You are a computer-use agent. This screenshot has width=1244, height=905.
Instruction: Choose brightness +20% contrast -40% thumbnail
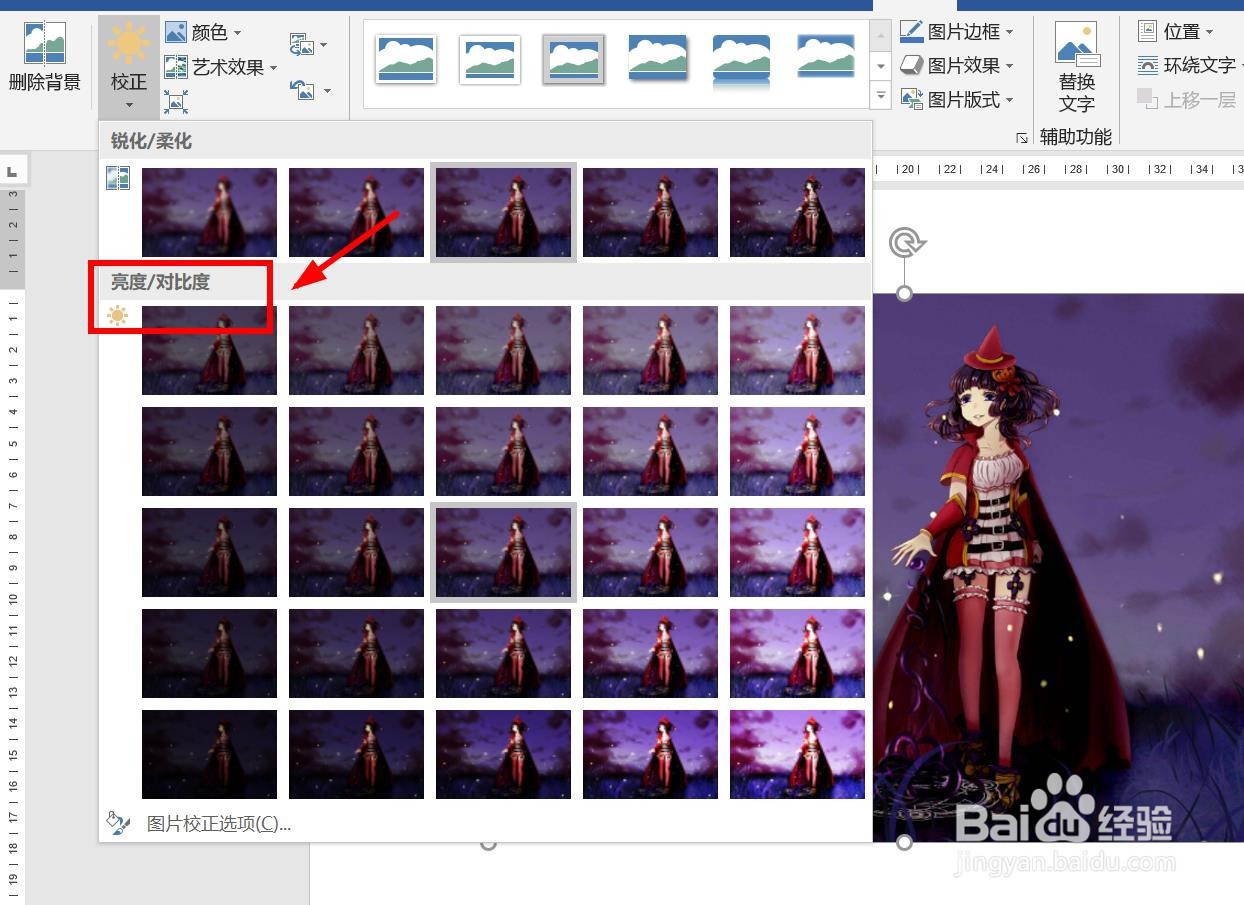(x=650, y=350)
